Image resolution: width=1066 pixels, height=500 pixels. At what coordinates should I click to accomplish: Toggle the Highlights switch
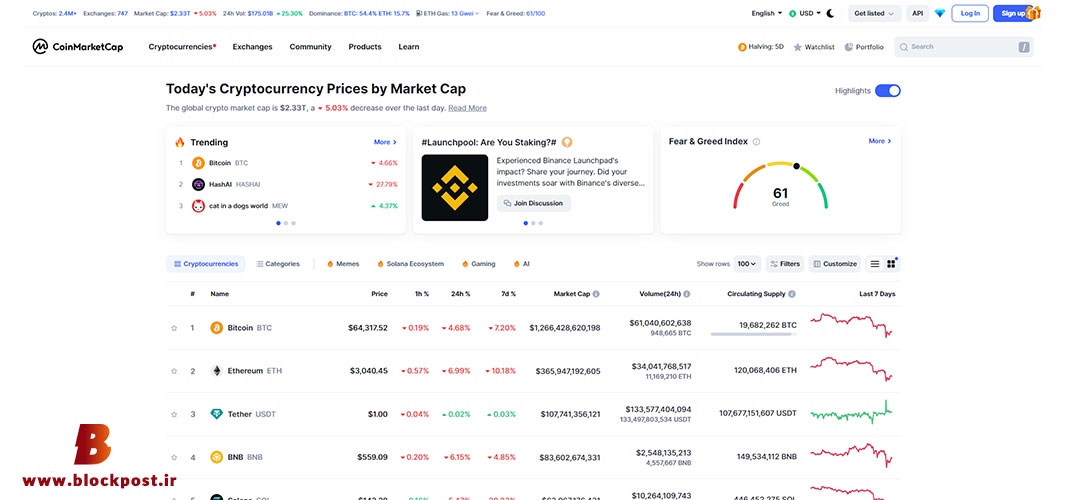(888, 90)
